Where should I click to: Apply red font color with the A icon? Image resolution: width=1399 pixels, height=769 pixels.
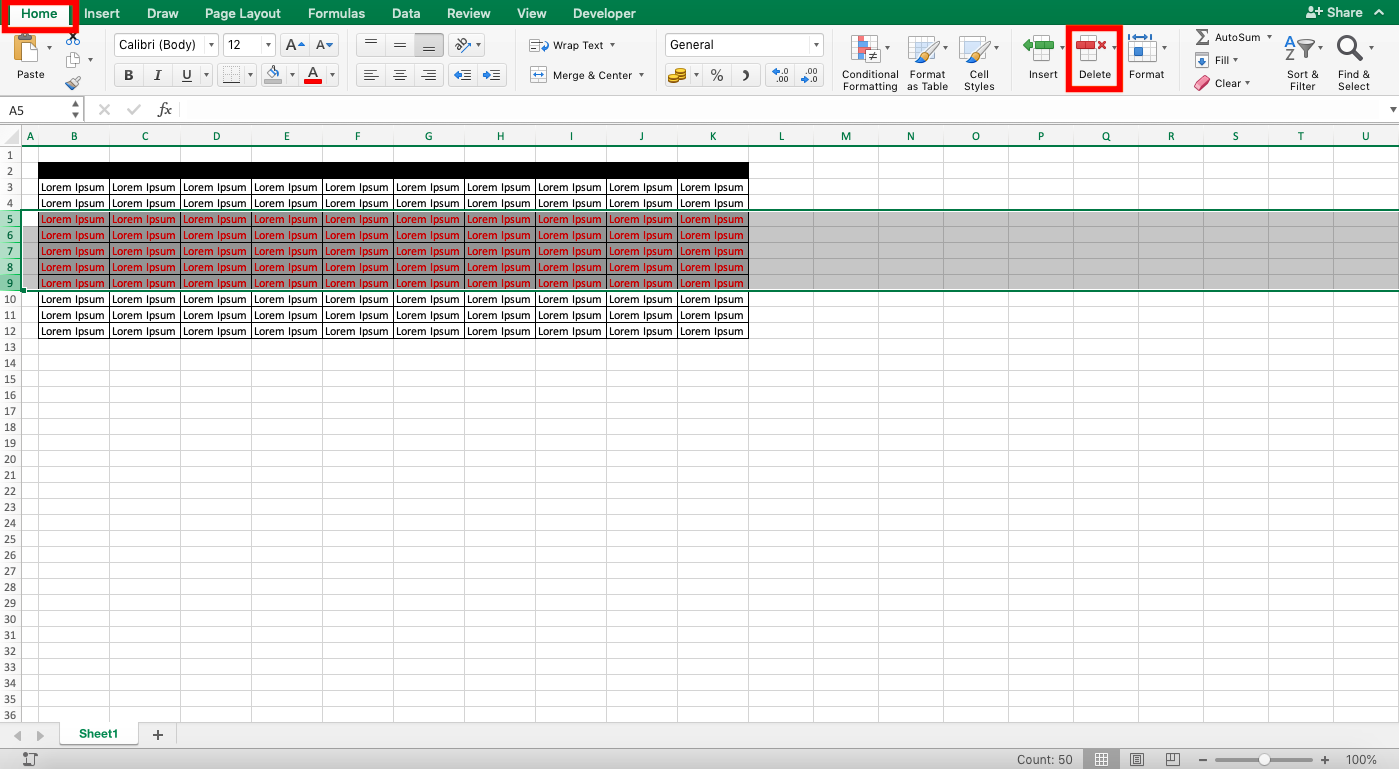313,75
